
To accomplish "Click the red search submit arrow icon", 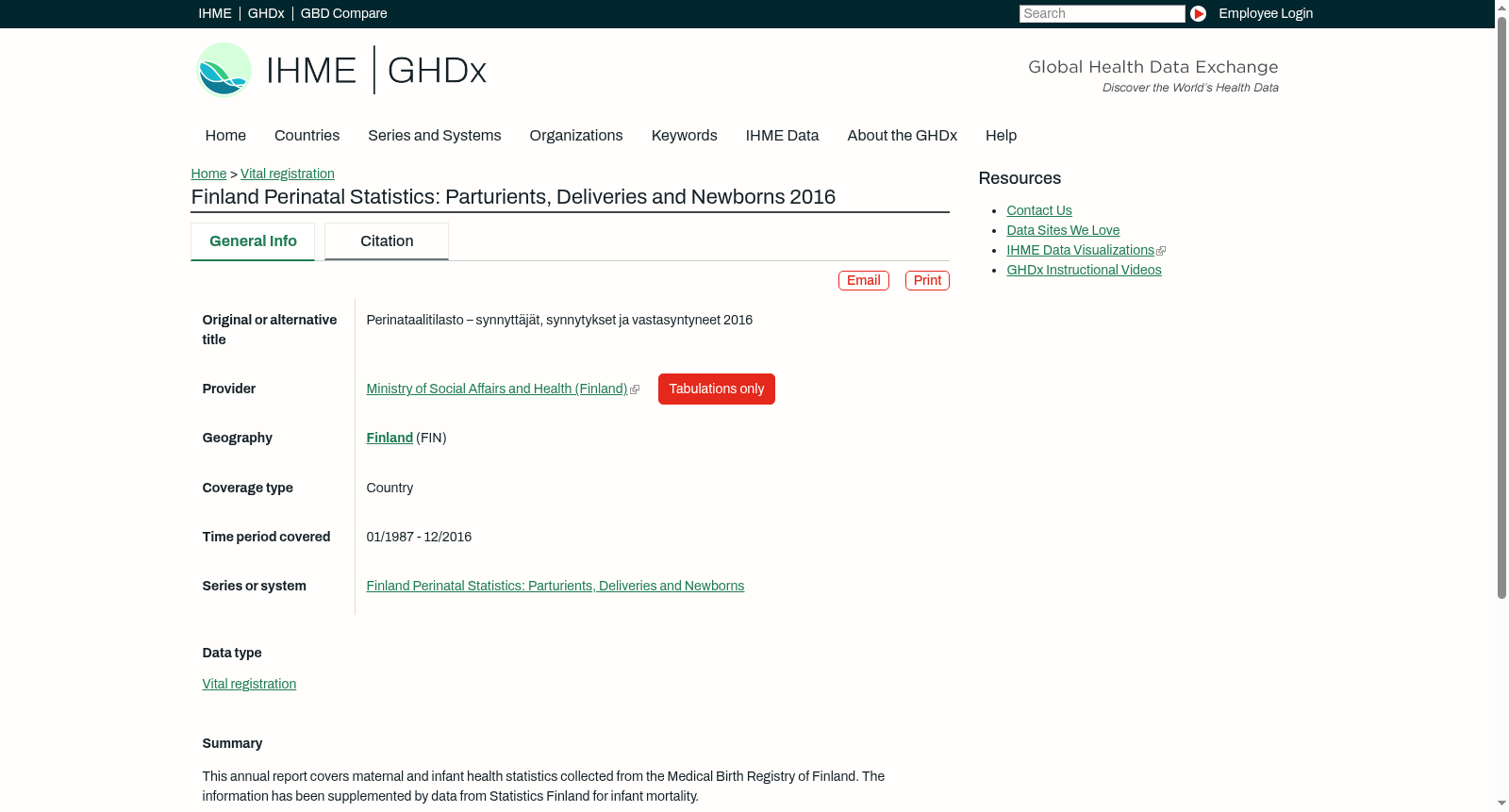I will 1198,13.
